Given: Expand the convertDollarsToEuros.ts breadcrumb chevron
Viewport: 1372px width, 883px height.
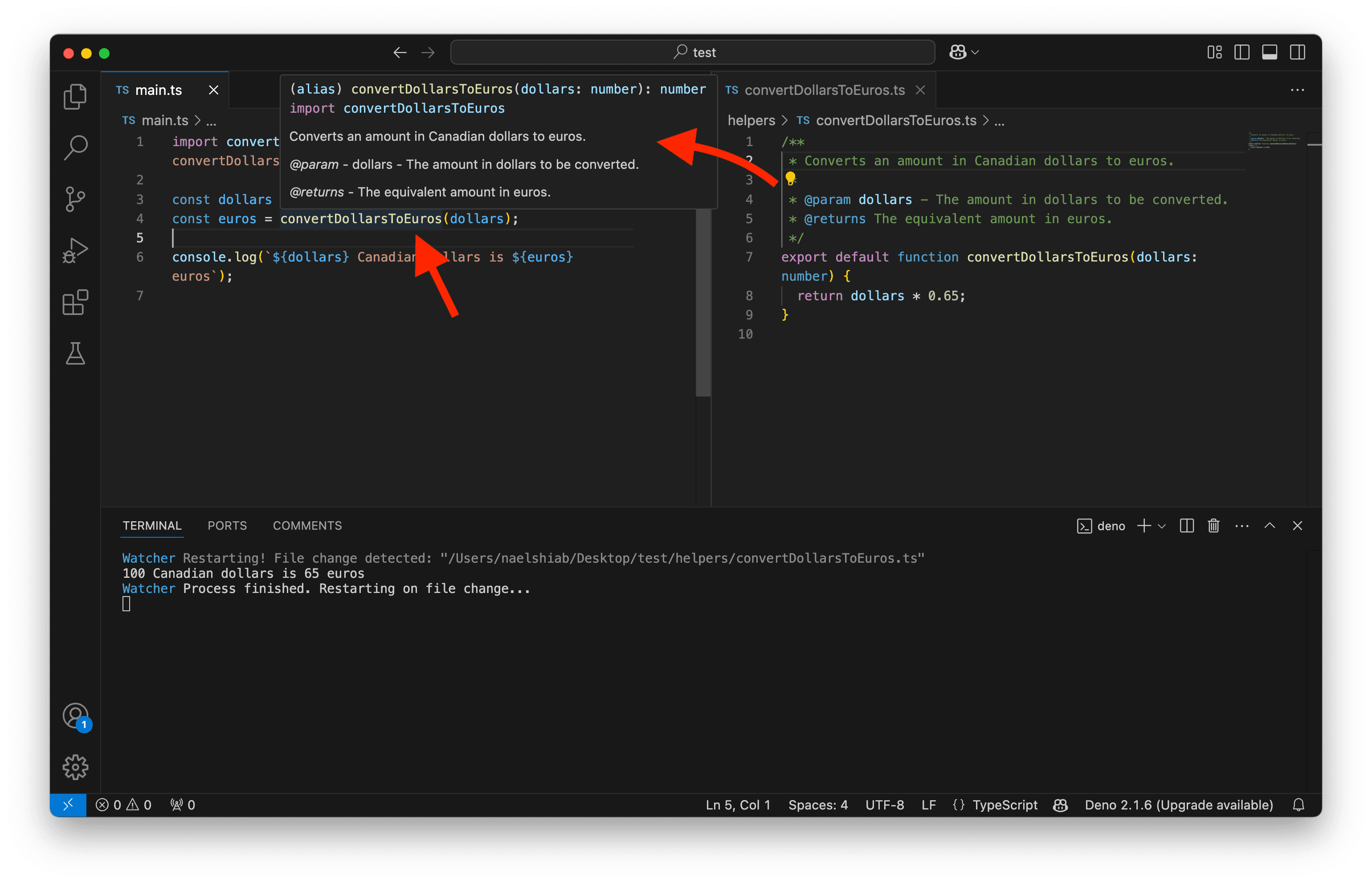Looking at the screenshot, I should coord(985,120).
